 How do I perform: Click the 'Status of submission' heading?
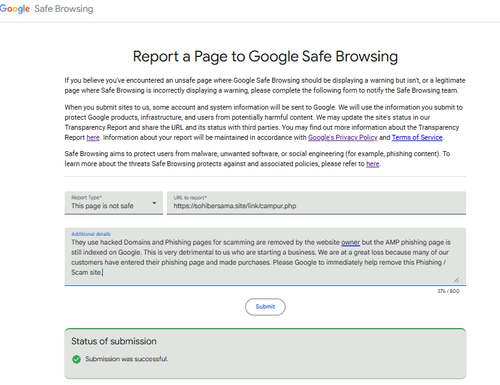tap(114, 341)
